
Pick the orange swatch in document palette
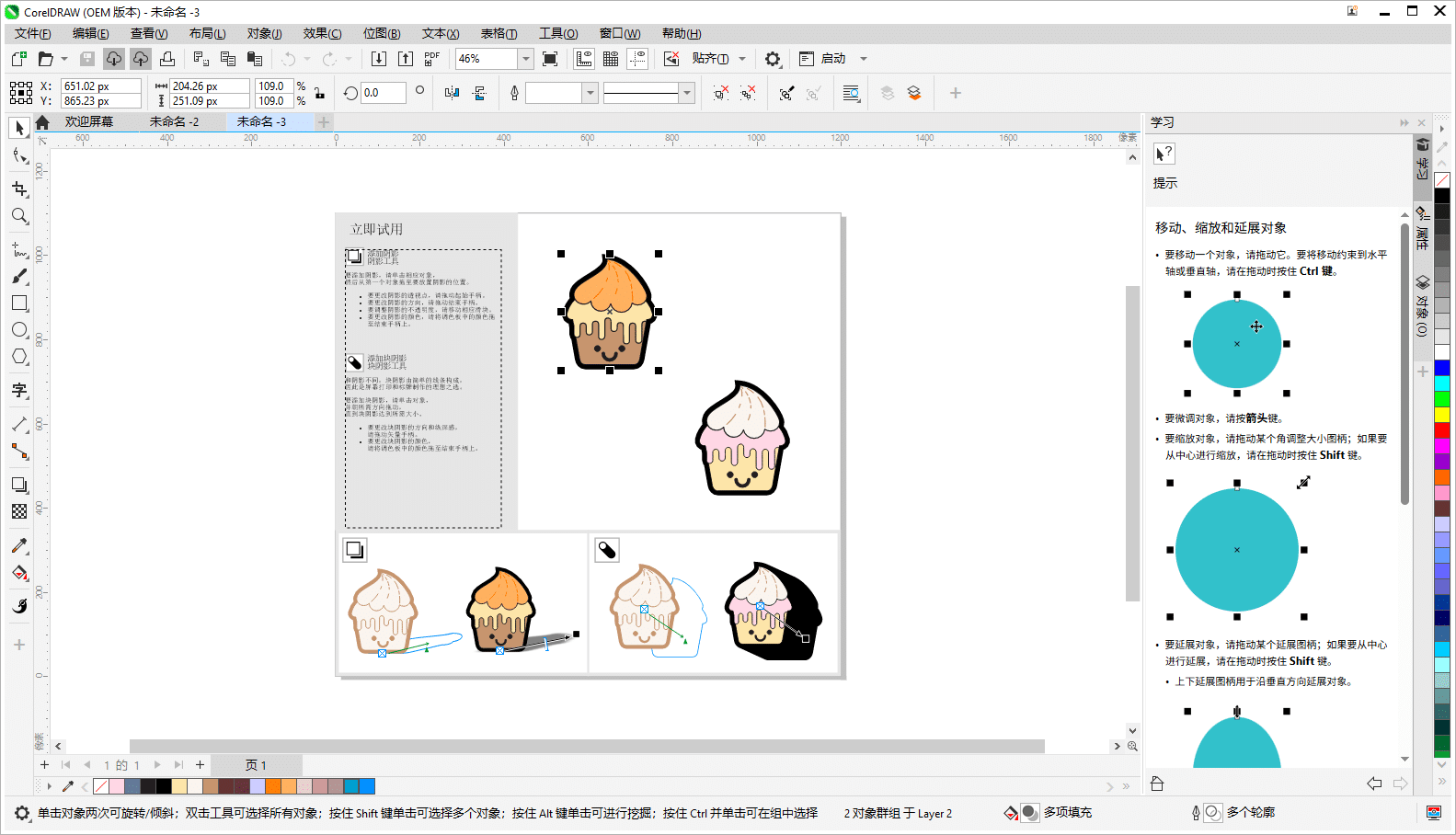[273, 786]
